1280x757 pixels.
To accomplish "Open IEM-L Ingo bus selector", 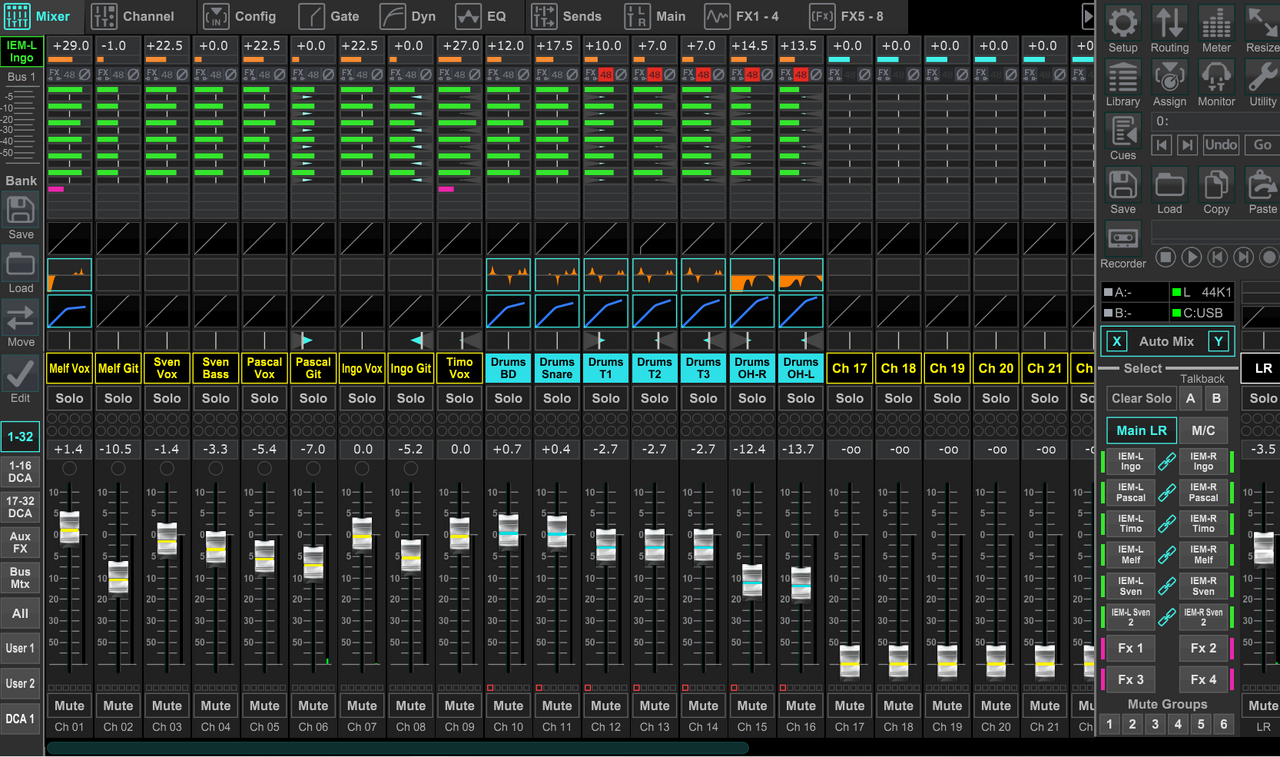I will [21, 52].
